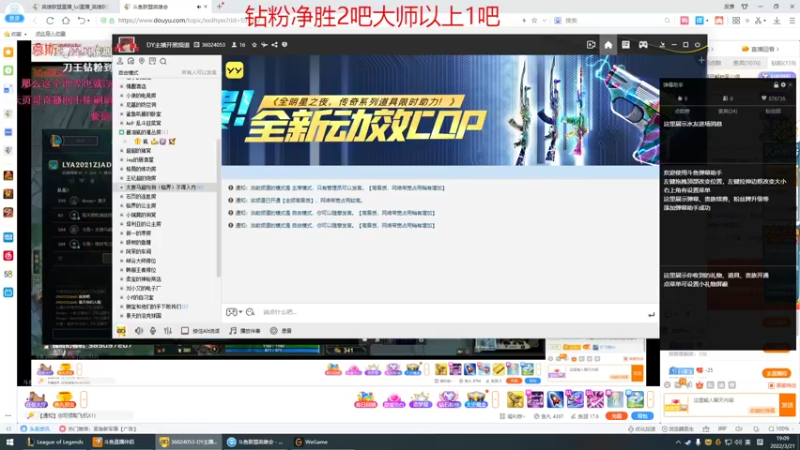Image resolution: width=800 pixels, height=450 pixels.
Task: Click the second icon above the channel list
Action: 131,61
